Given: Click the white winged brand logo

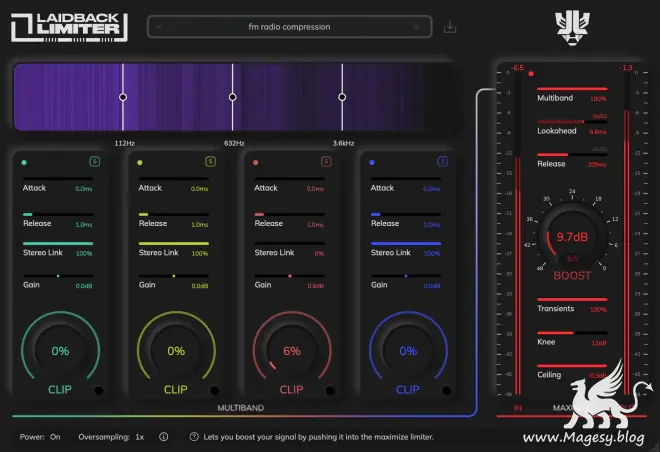Looking at the screenshot, I should pyautogui.click(x=572, y=28).
